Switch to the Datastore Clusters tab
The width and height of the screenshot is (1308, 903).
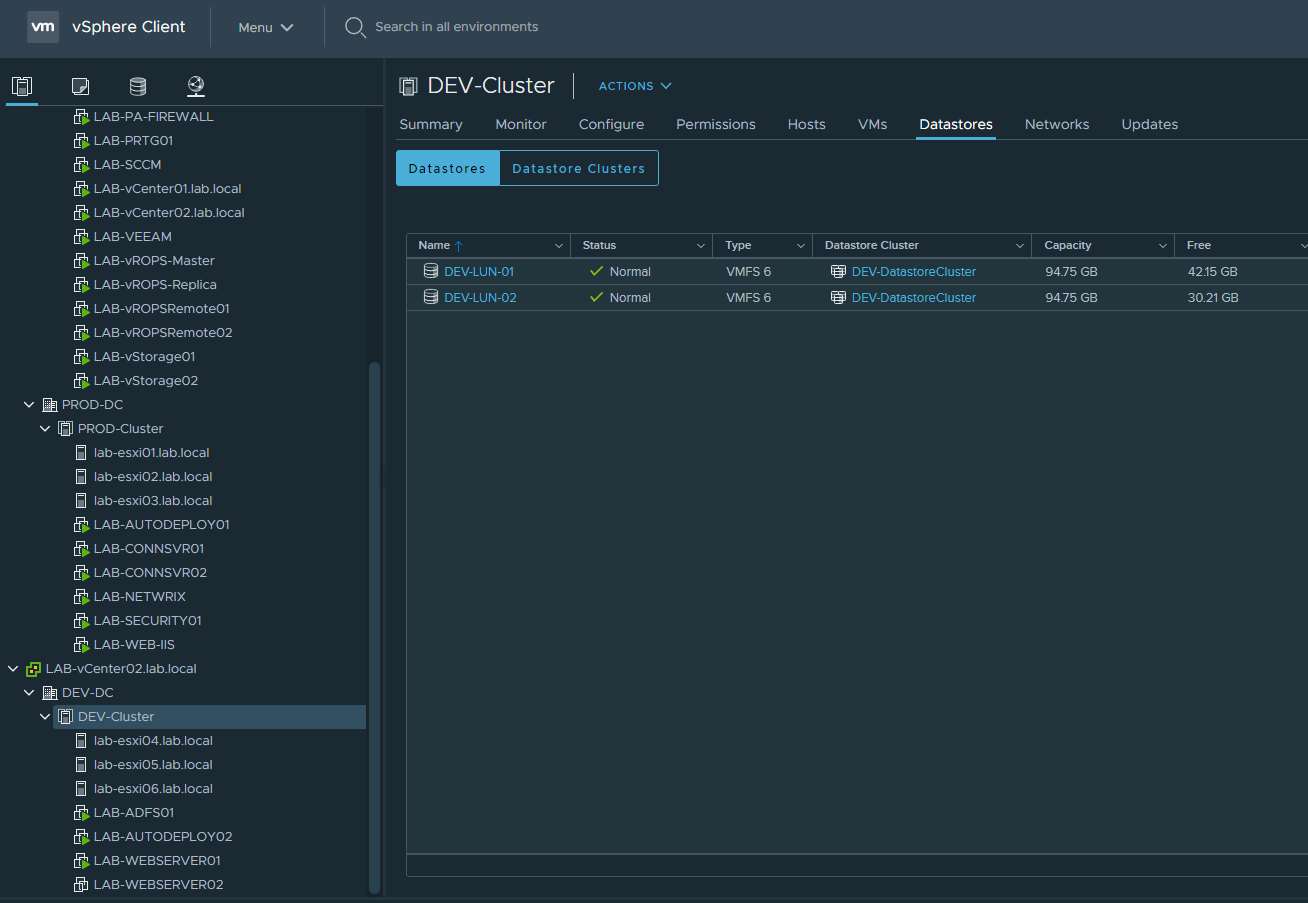(578, 168)
